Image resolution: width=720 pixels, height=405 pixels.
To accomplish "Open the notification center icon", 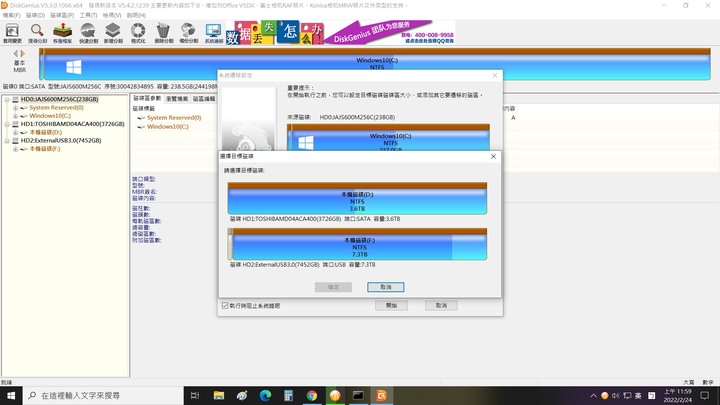I will (x=705, y=395).
